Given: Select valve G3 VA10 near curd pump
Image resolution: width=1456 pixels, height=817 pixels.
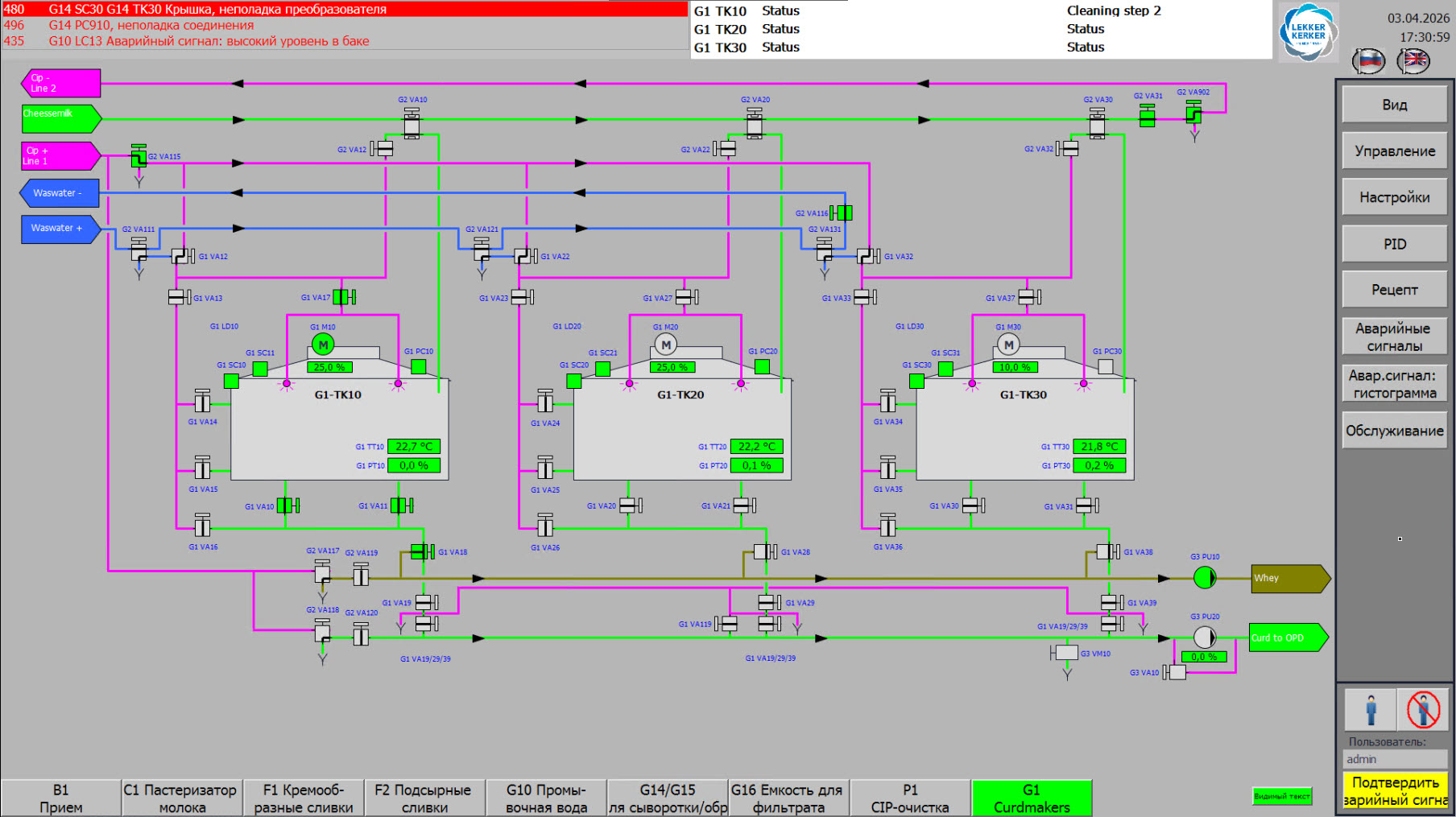Looking at the screenshot, I should point(1174,672).
